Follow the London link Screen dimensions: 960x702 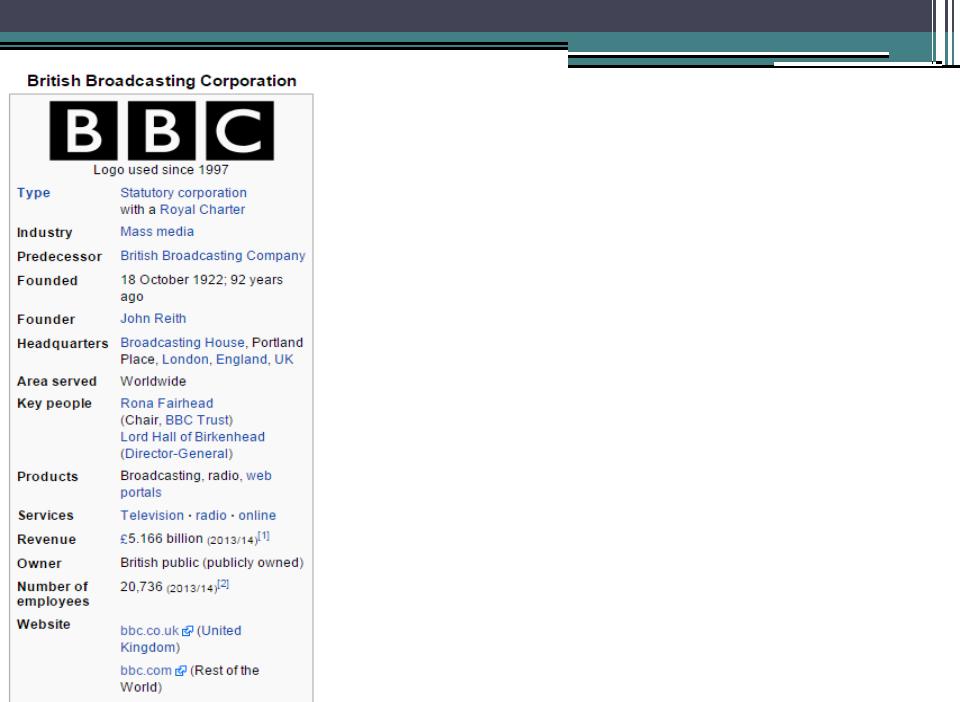point(185,359)
